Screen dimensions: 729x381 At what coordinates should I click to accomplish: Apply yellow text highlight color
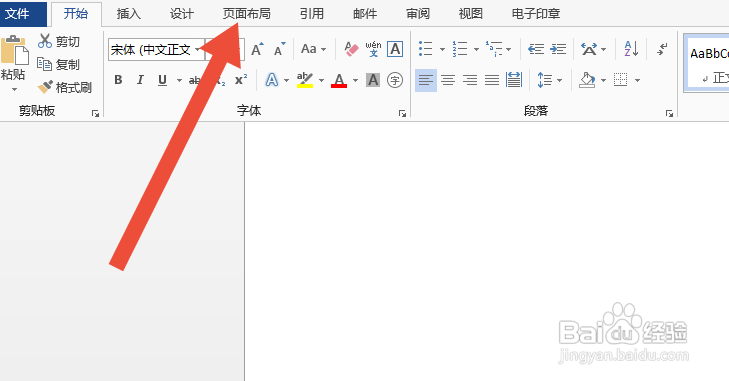click(x=305, y=80)
